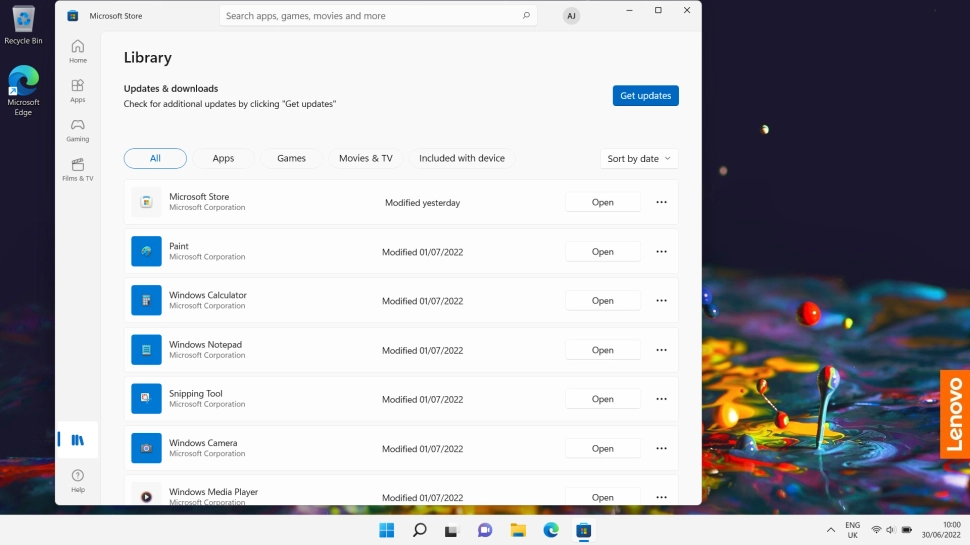Open Microsoft Store via its Open button
This screenshot has width=970, height=545.
(603, 202)
